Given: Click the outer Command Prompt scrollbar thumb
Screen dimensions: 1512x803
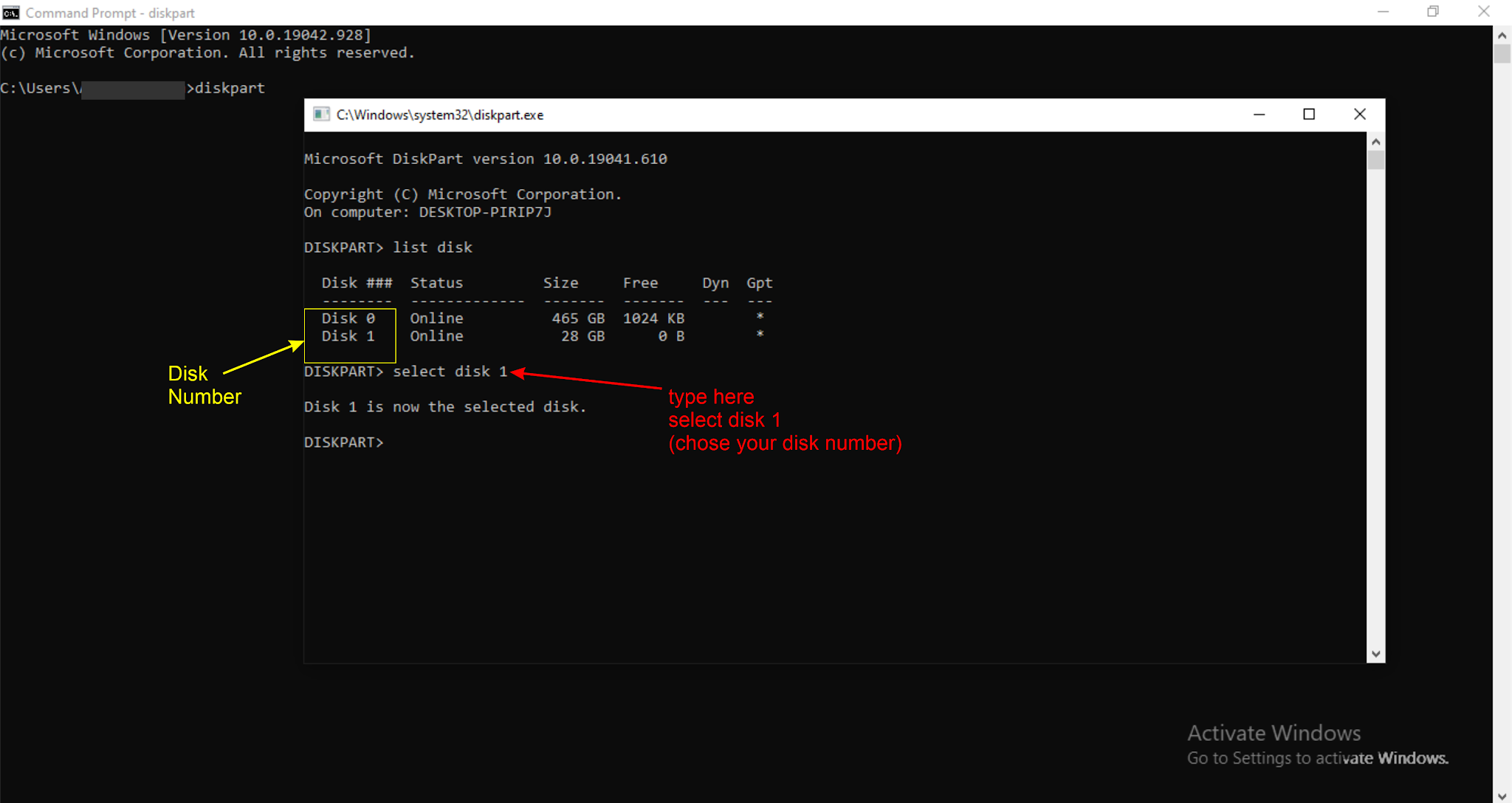Looking at the screenshot, I should 1502,53.
